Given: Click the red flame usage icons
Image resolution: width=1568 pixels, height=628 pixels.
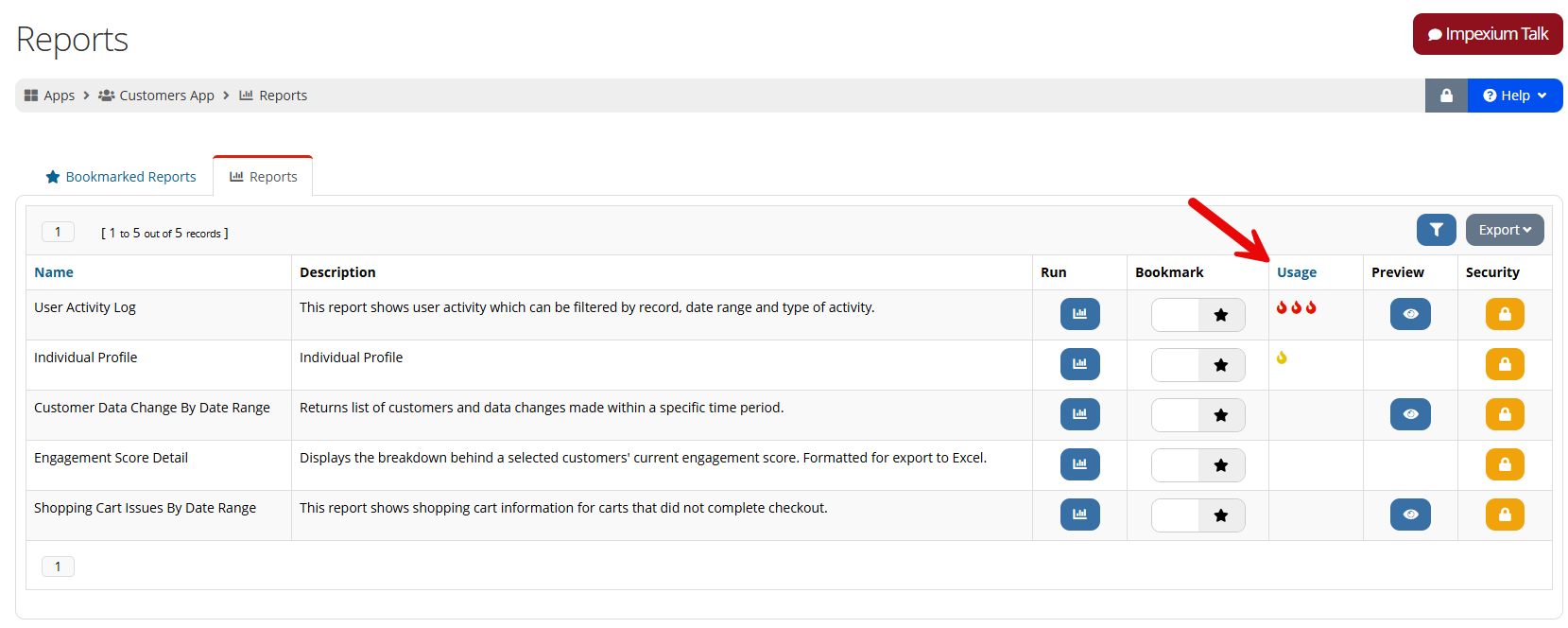Looking at the screenshot, I should pyautogui.click(x=1296, y=307).
